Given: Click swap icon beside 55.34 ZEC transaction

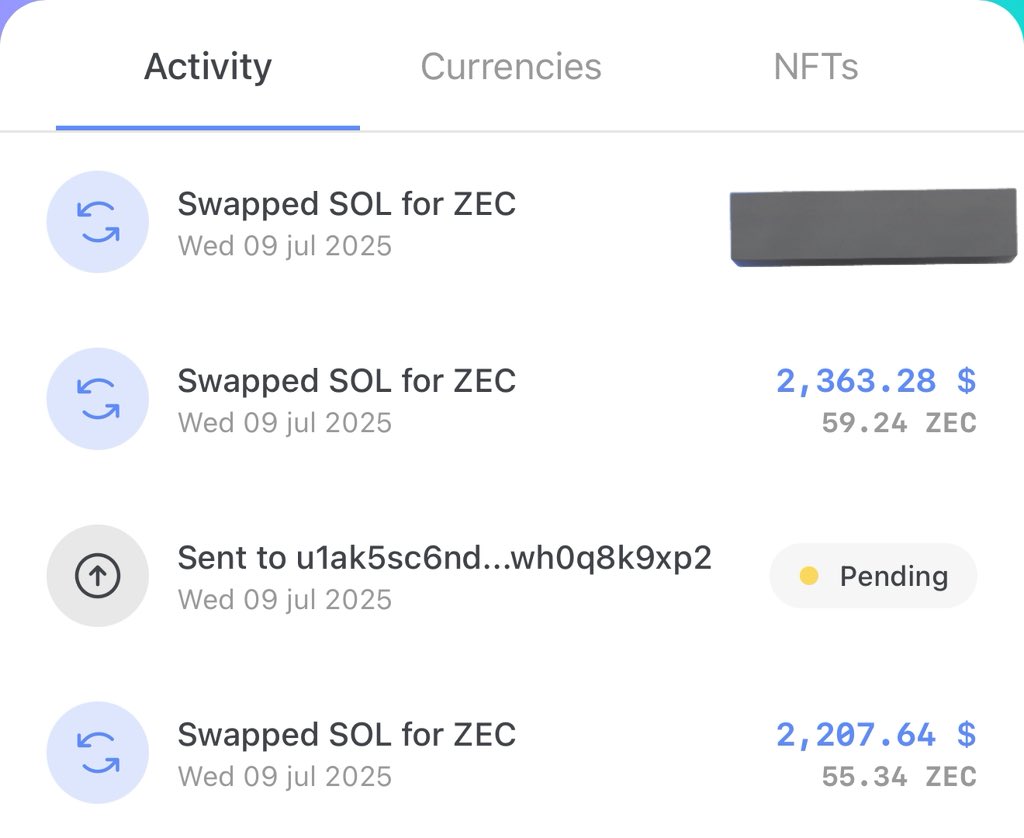Looking at the screenshot, I should pyautogui.click(x=98, y=752).
